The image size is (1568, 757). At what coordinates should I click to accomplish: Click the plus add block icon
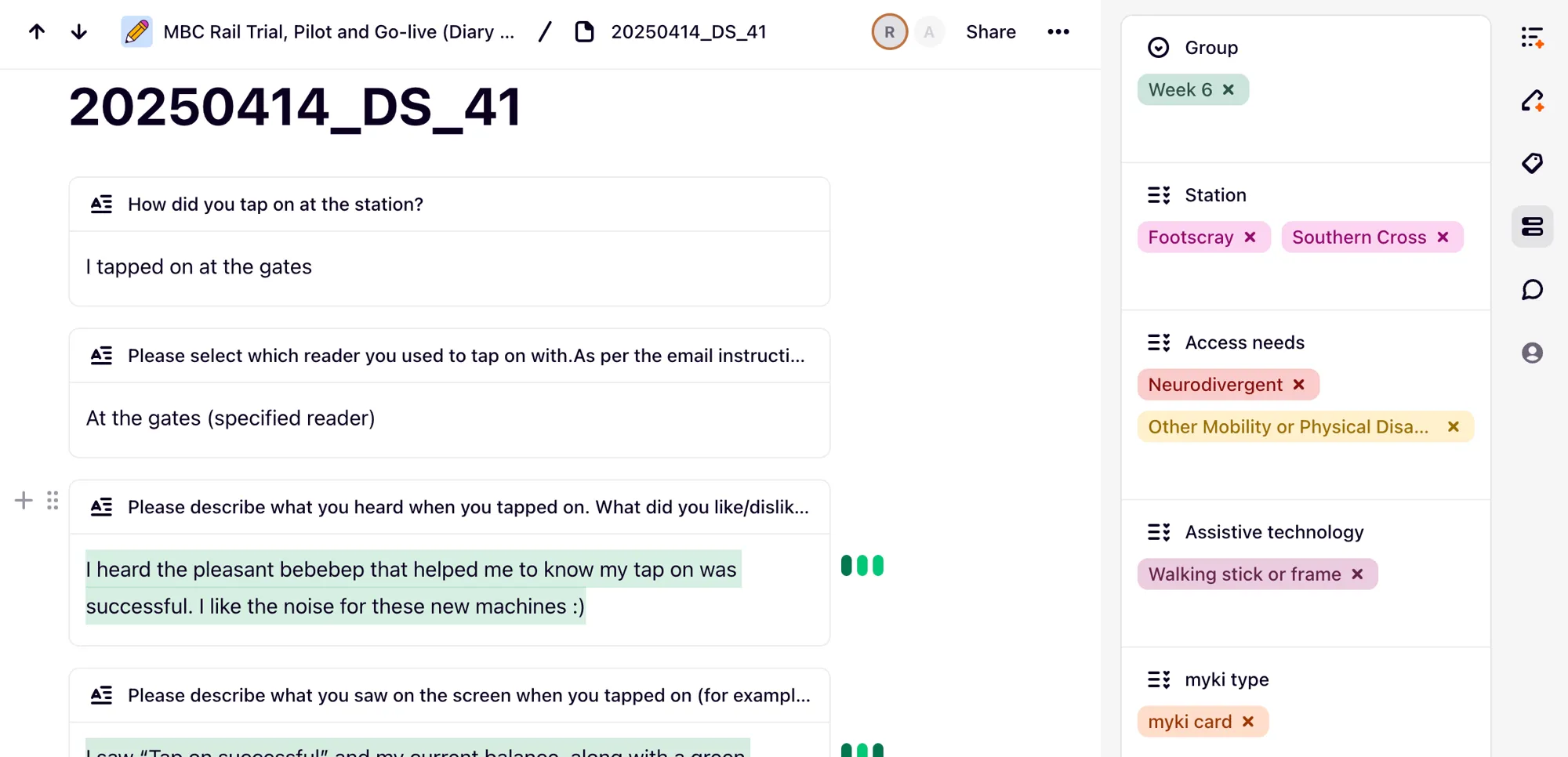coord(24,501)
